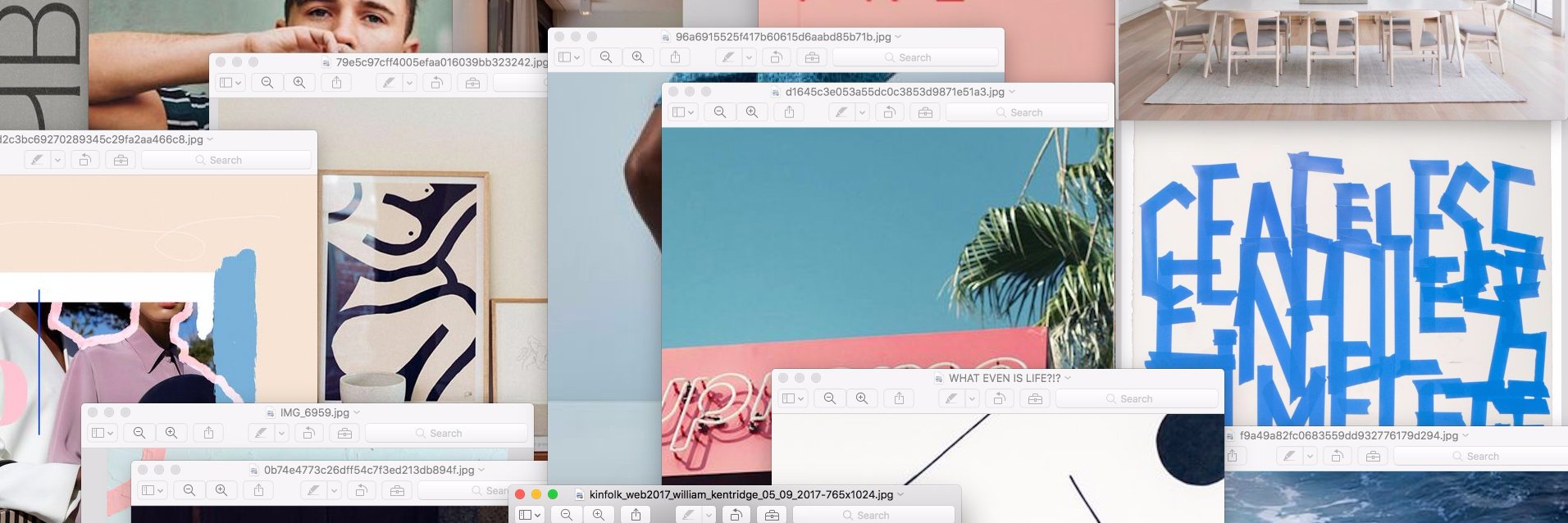1568x523 pixels.
Task: Click the Search field in the WHAT EVEN IS LIFE window
Action: (1137, 398)
